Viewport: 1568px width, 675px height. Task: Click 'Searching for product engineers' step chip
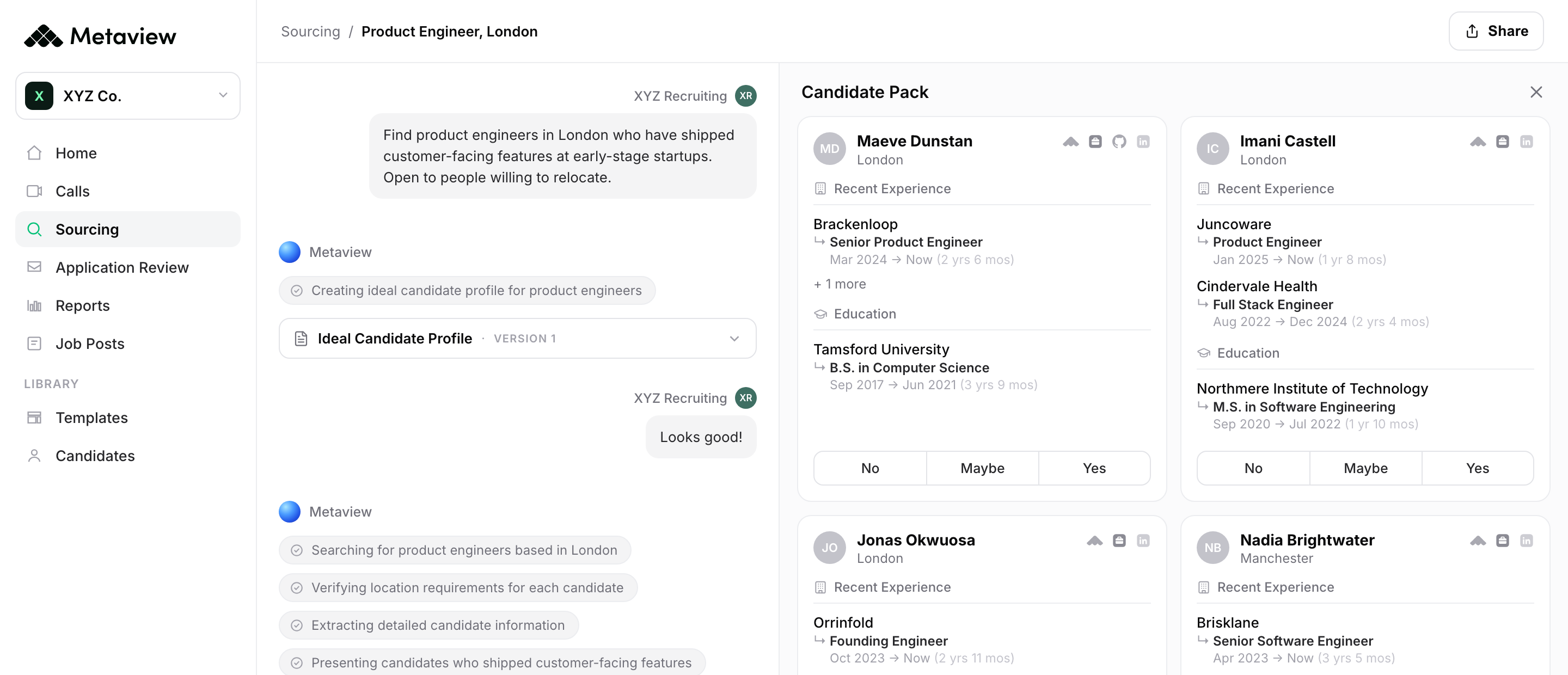455,550
